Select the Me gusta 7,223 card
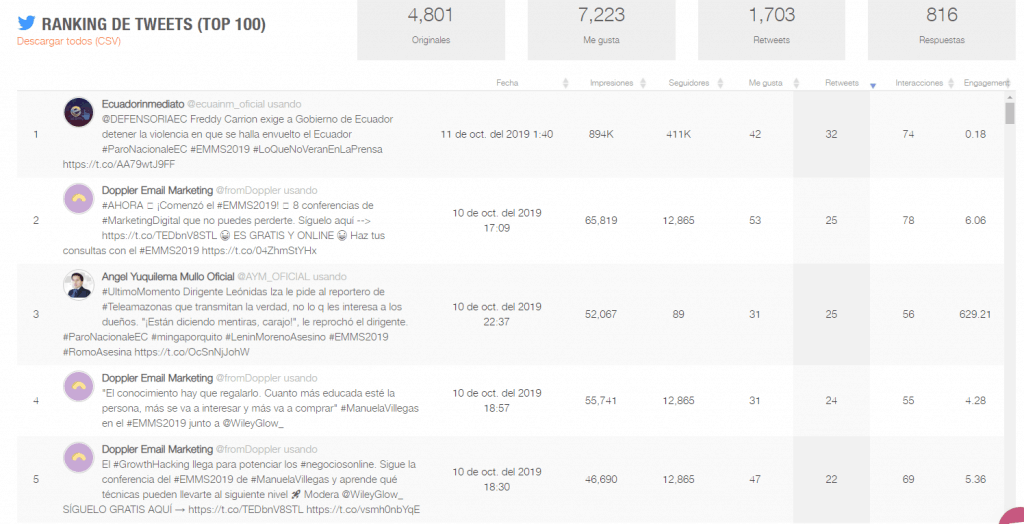Screen dimensions: 1024x524 tap(601, 30)
